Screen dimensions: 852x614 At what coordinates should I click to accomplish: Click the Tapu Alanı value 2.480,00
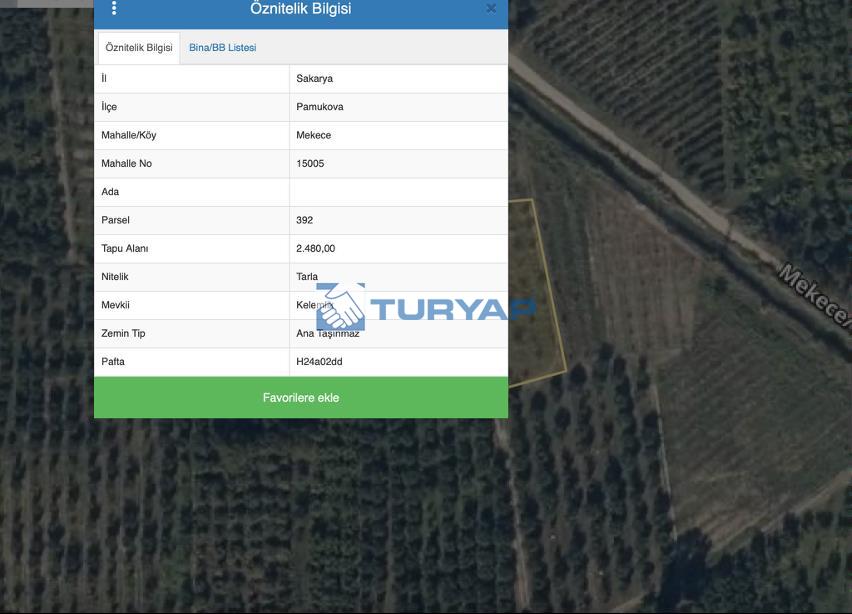(315, 248)
